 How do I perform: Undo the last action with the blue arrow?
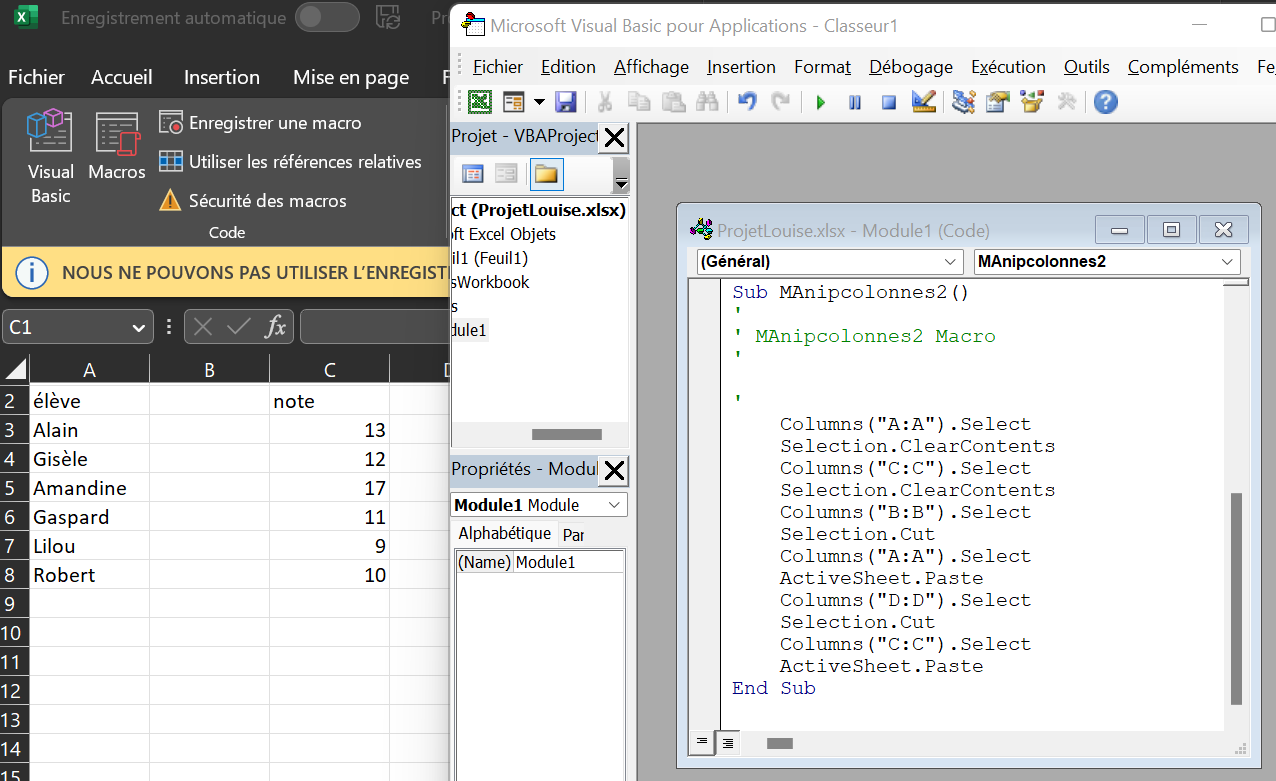tap(746, 102)
